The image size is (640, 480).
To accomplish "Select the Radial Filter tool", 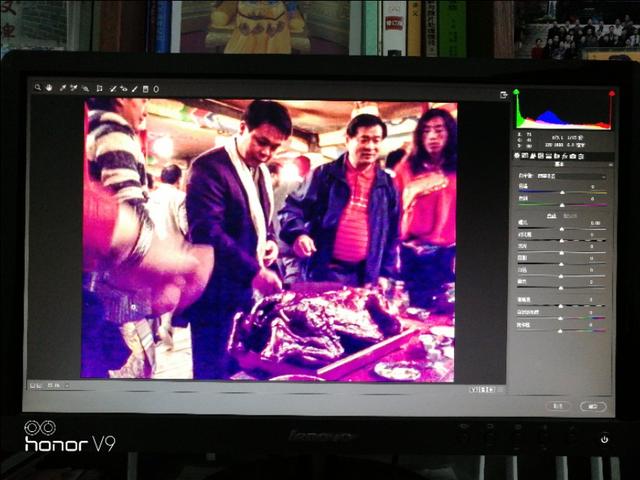I will [x=156, y=89].
